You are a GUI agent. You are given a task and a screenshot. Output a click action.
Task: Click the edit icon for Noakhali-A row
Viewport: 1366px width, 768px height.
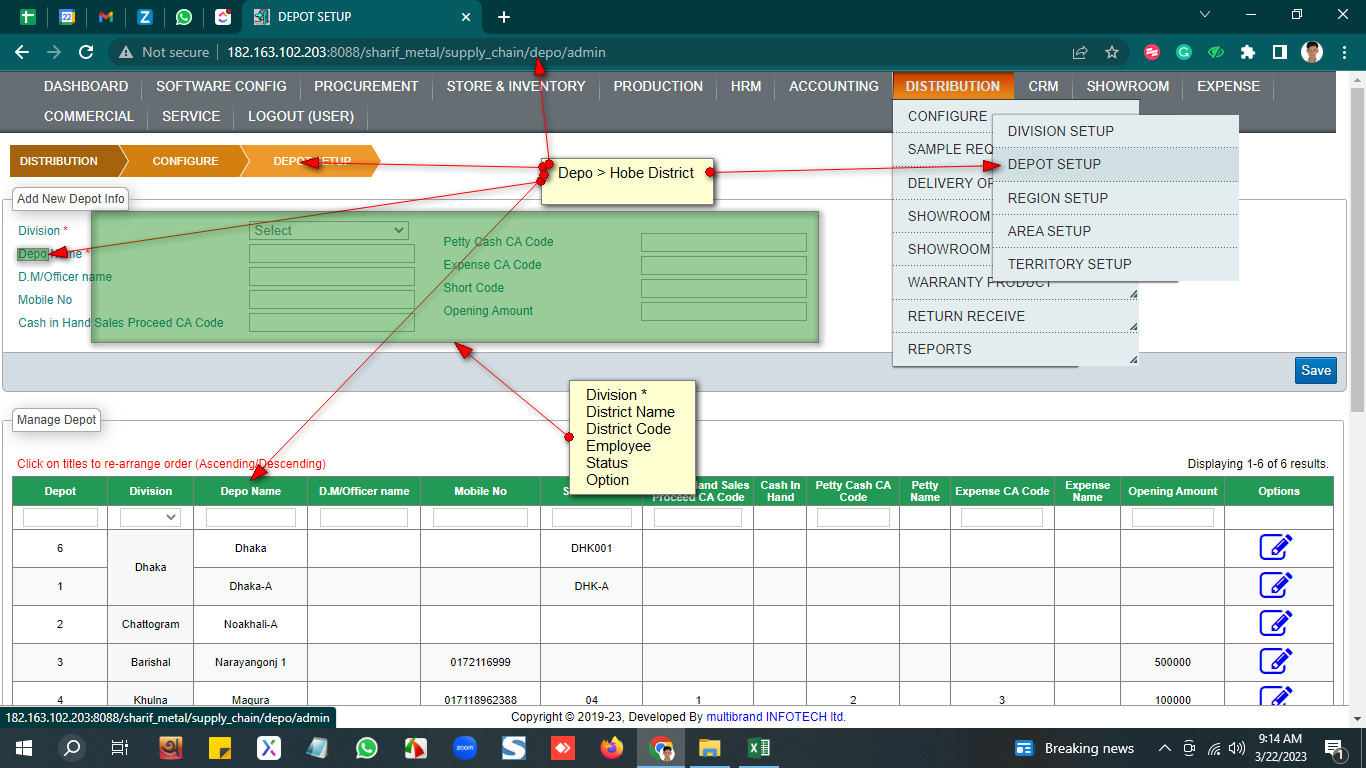(x=1276, y=624)
